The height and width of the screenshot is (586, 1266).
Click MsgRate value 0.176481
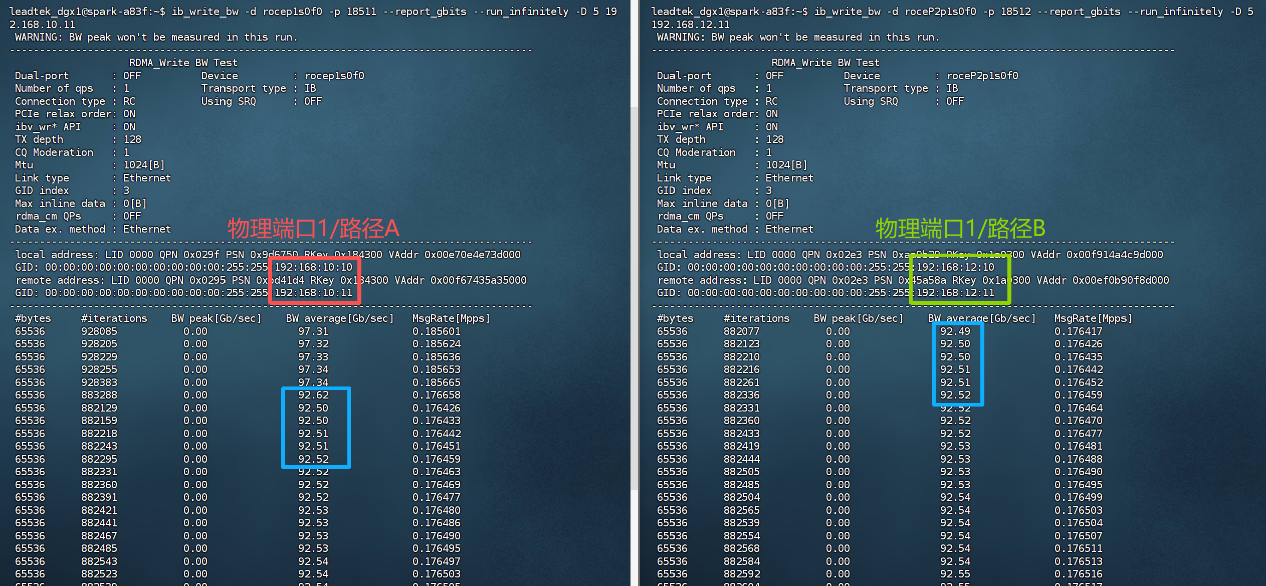coord(1079,446)
